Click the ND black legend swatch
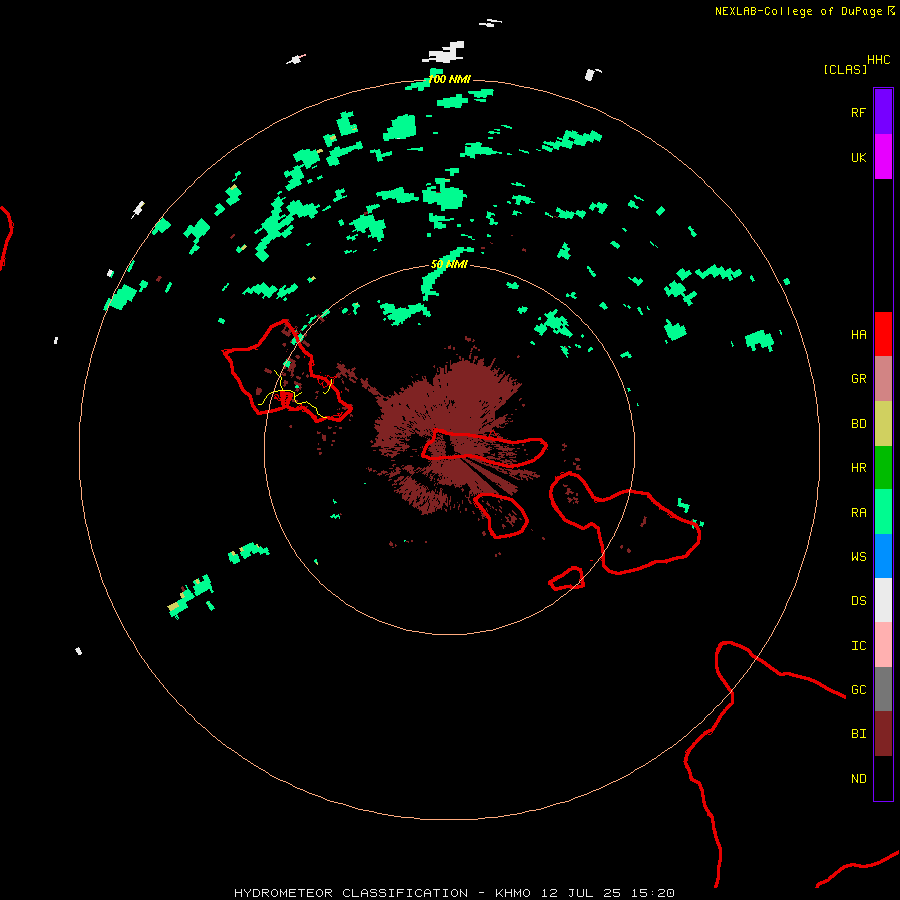900x900 pixels. (x=883, y=778)
